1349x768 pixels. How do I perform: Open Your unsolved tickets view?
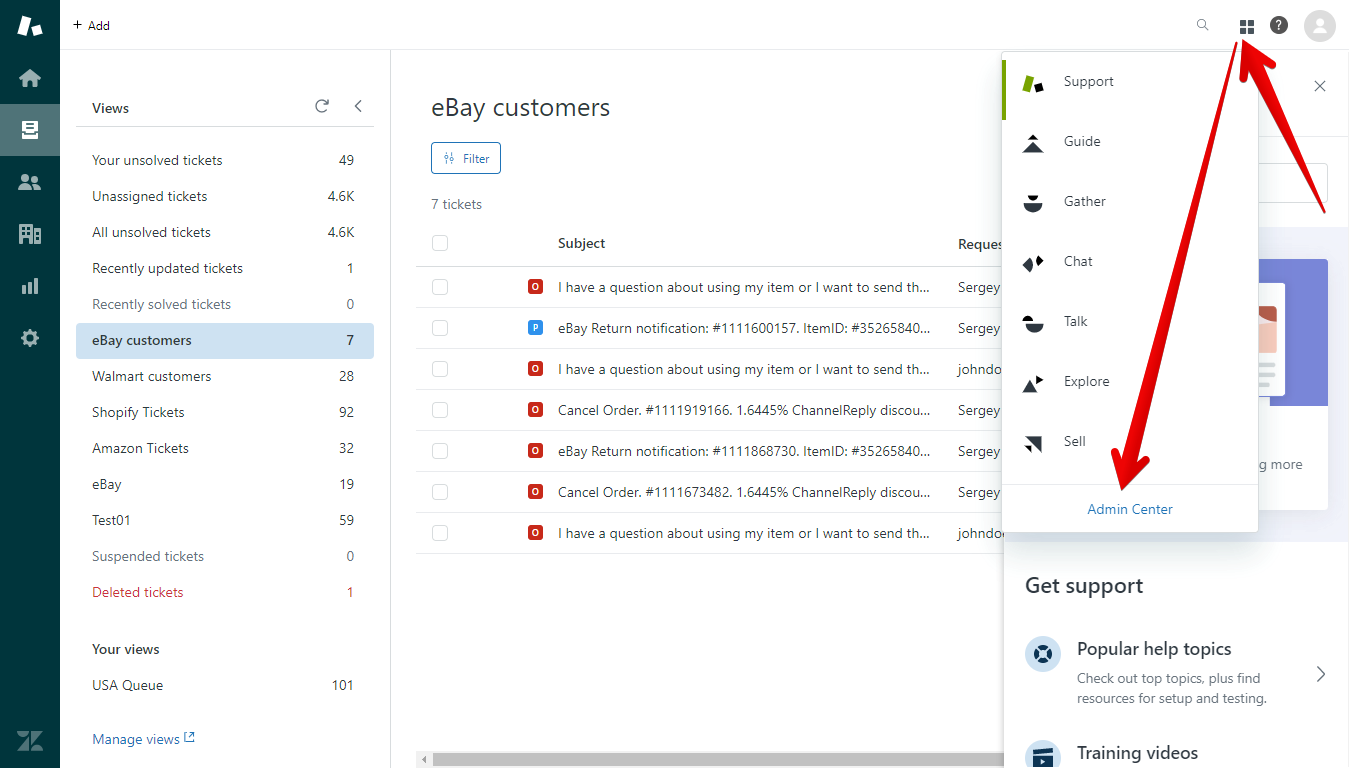(x=225, y=160)
